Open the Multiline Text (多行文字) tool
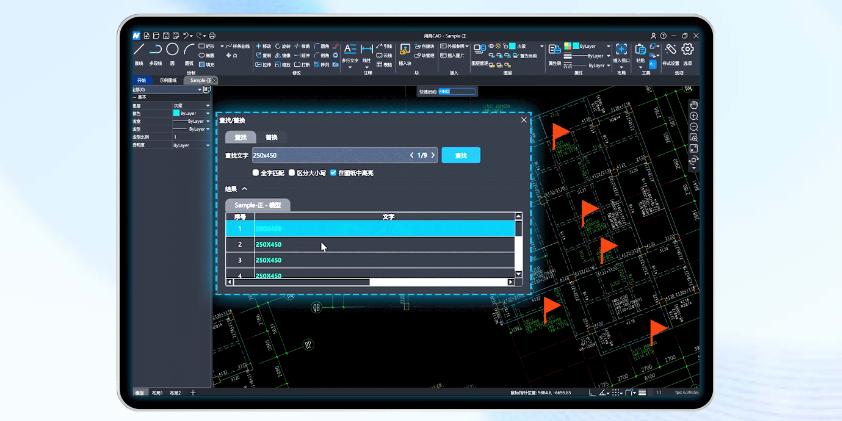Screen dimensions: 842x421 coord(350,50)
